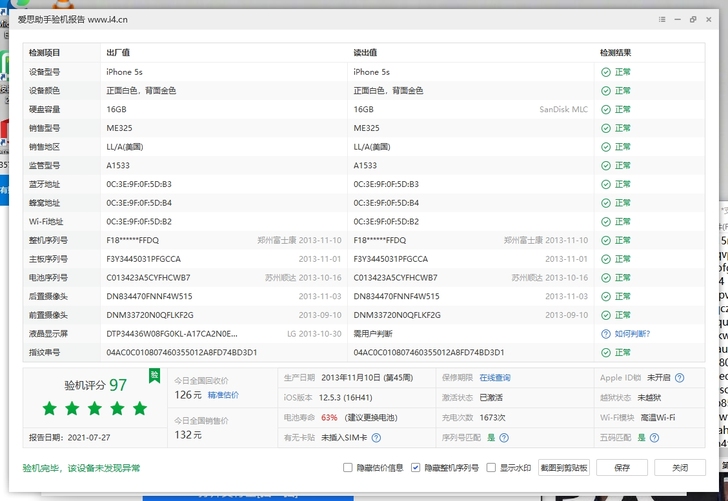Viewport: 728px width, 501px height.
Task: Click the green check icon for 硬盘容量 row
Action: pyautogui.click(x=606, y=110)
